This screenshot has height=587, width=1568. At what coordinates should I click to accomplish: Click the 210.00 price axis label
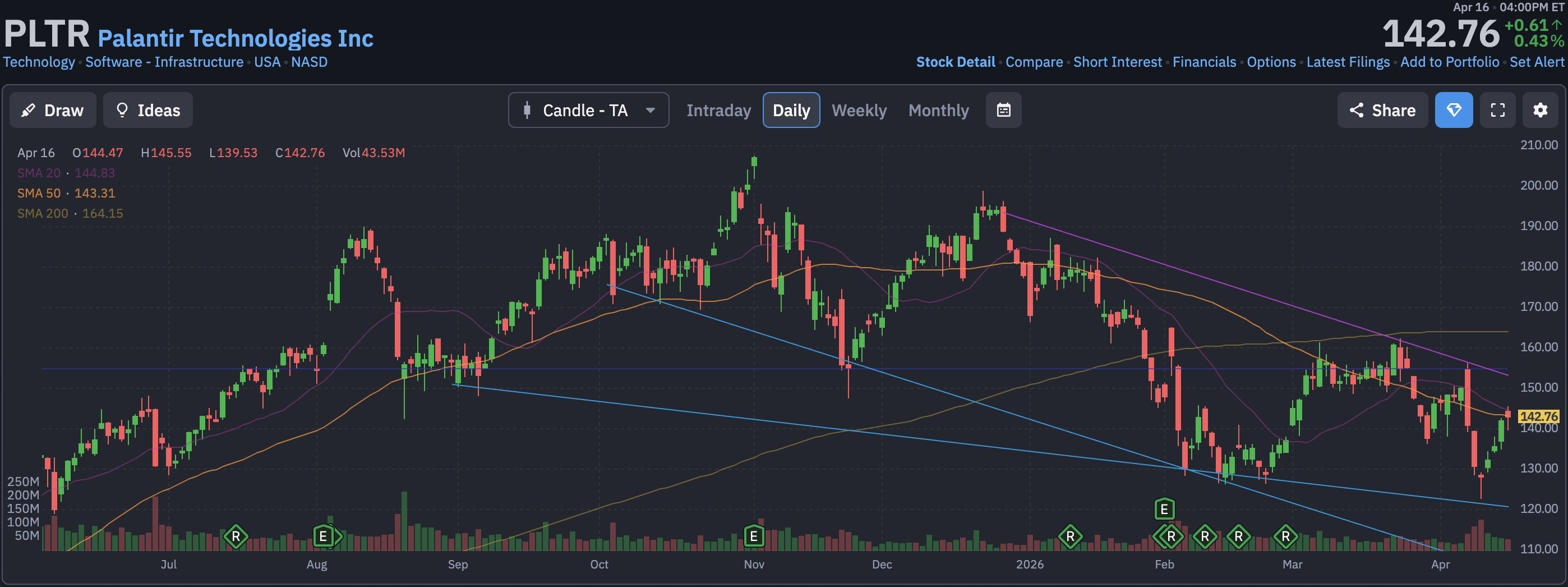click(1538, 145)
